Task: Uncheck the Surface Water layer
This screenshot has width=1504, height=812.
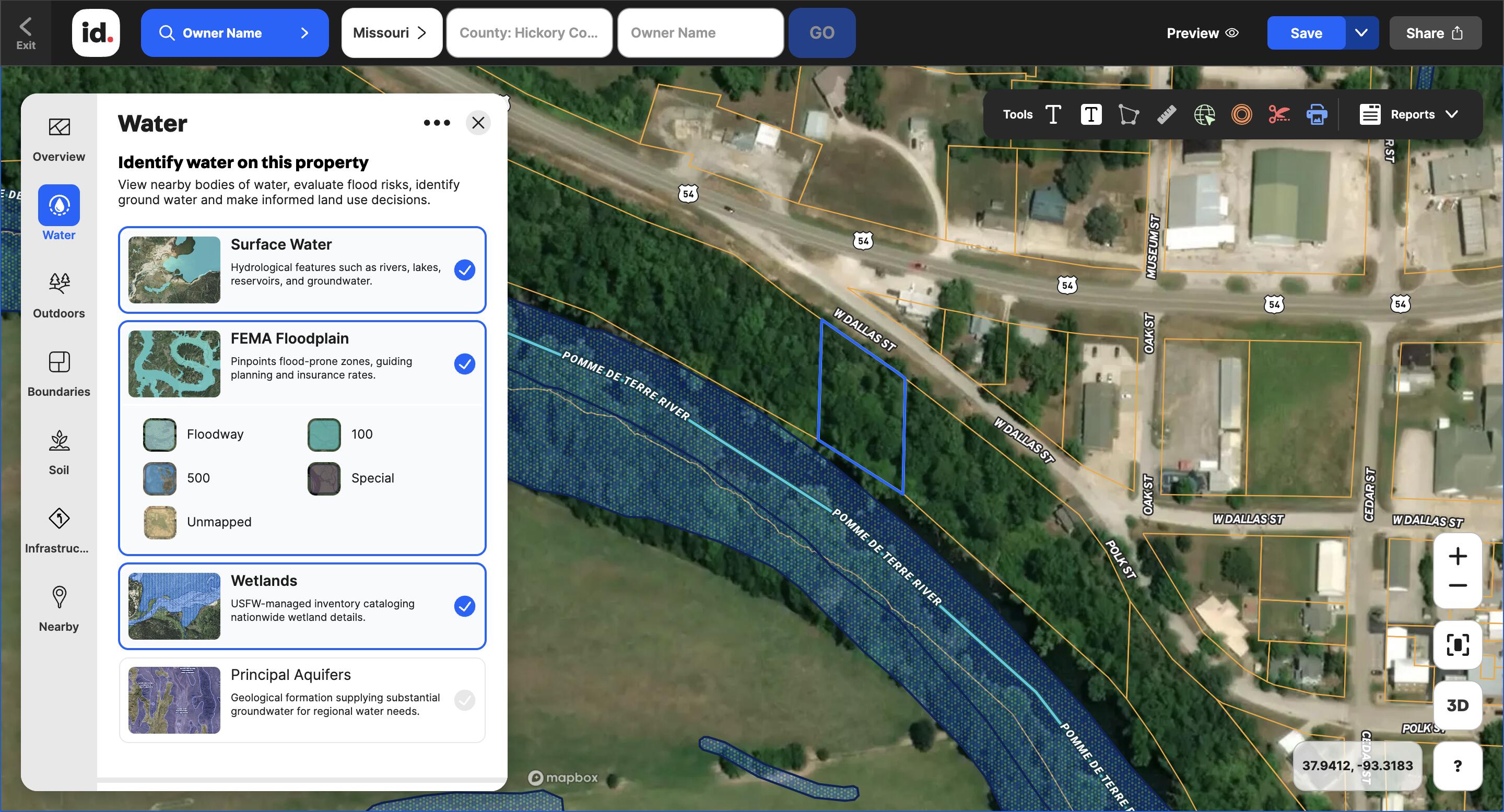Action: 464,269
